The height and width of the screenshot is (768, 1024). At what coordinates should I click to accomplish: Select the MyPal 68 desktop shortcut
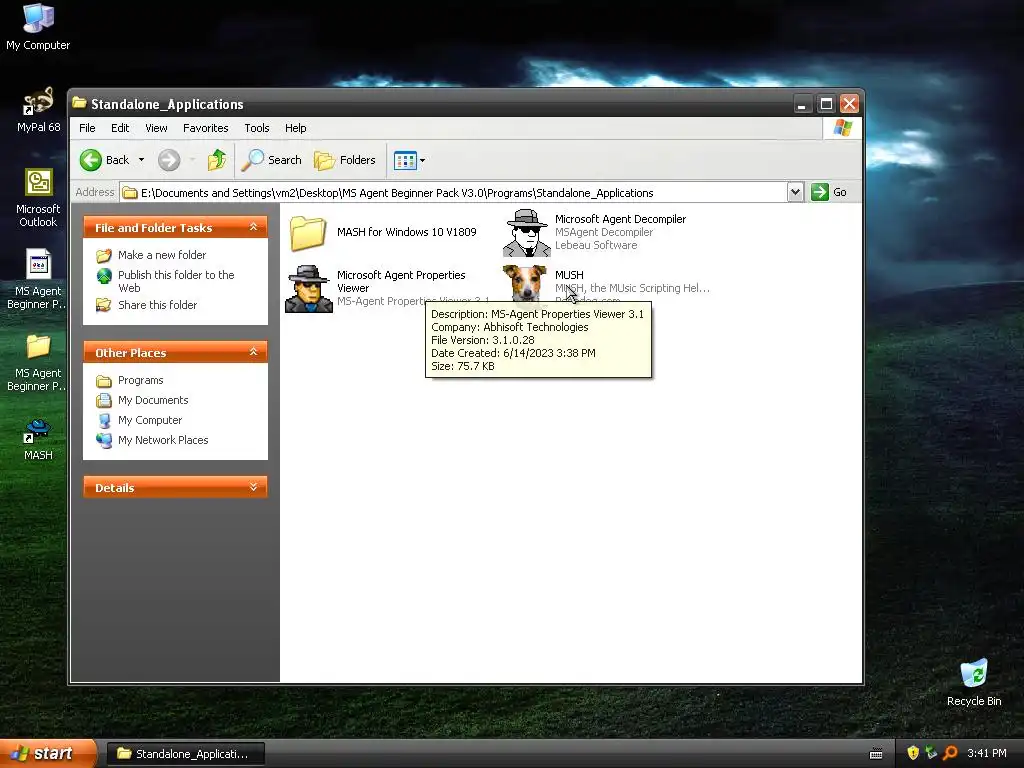(38, 110)
